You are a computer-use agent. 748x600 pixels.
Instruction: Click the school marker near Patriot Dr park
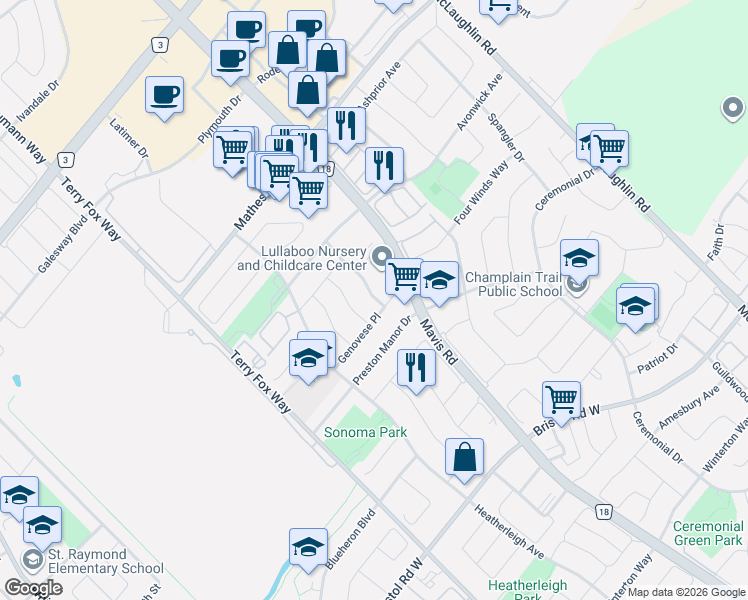635,309
